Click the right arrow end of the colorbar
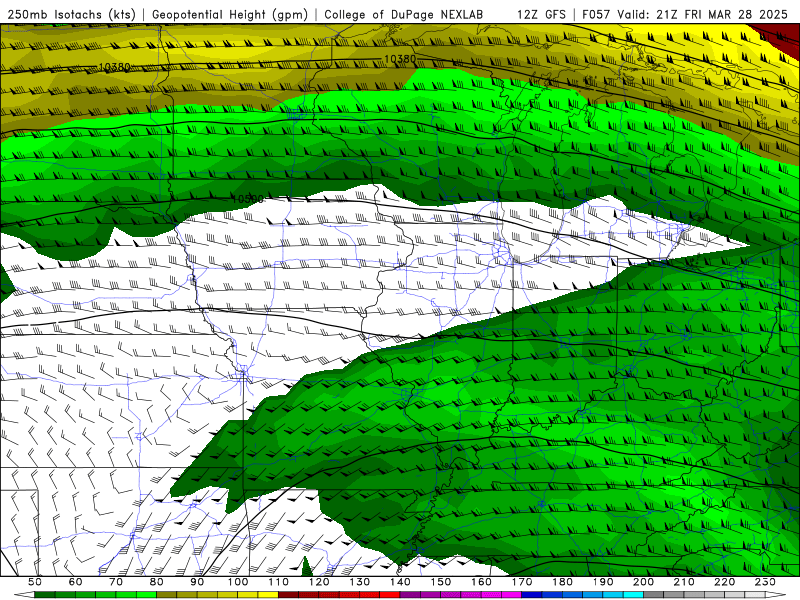The height and width of the screenshot is (600, 800). point(775,595)
